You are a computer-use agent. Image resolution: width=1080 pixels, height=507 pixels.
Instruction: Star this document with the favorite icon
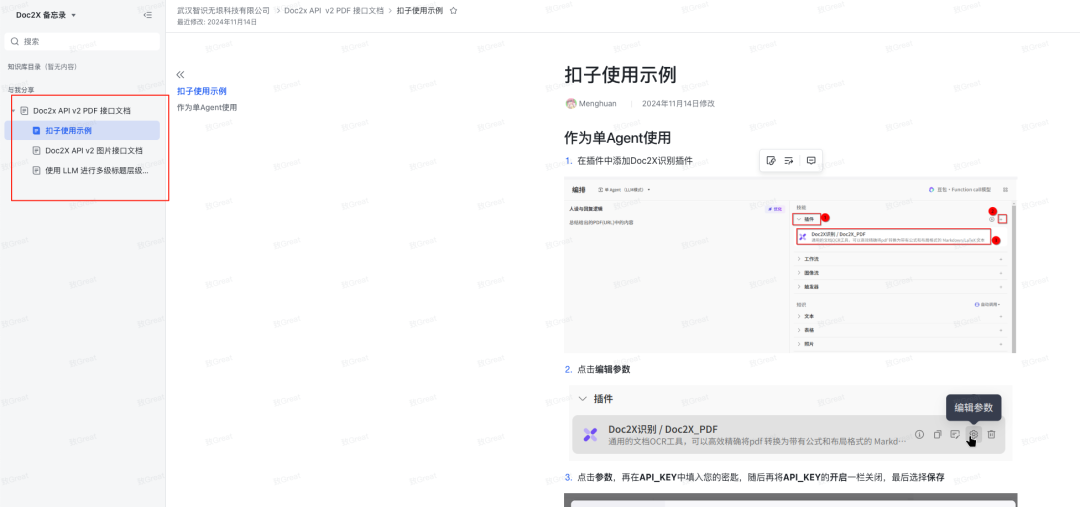point(453,11)
